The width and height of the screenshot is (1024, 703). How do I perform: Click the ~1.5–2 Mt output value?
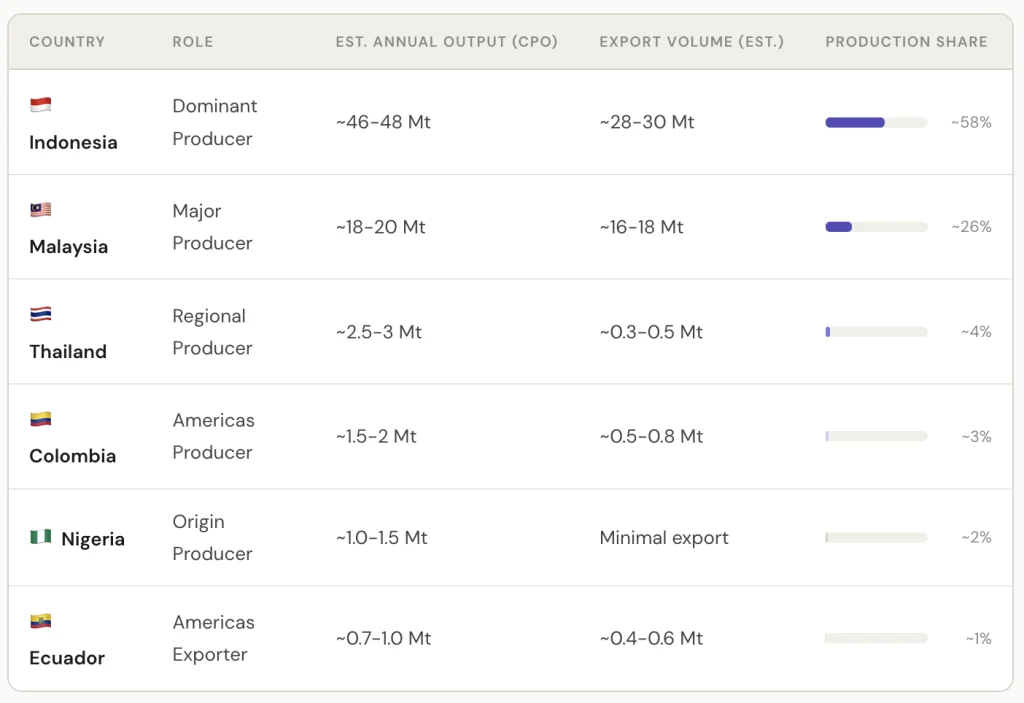point(376,436)
